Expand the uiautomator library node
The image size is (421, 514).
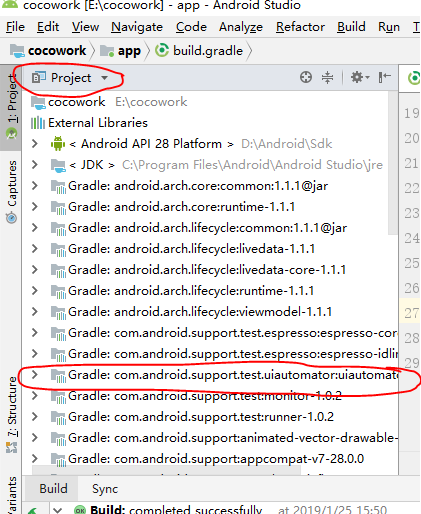pyautogui.click(x=34, y=375)
